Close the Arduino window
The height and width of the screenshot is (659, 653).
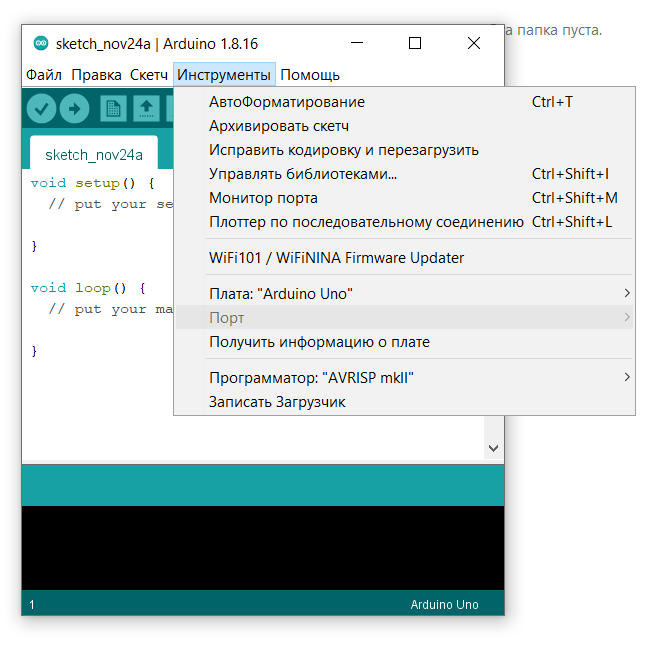[474, 43]
